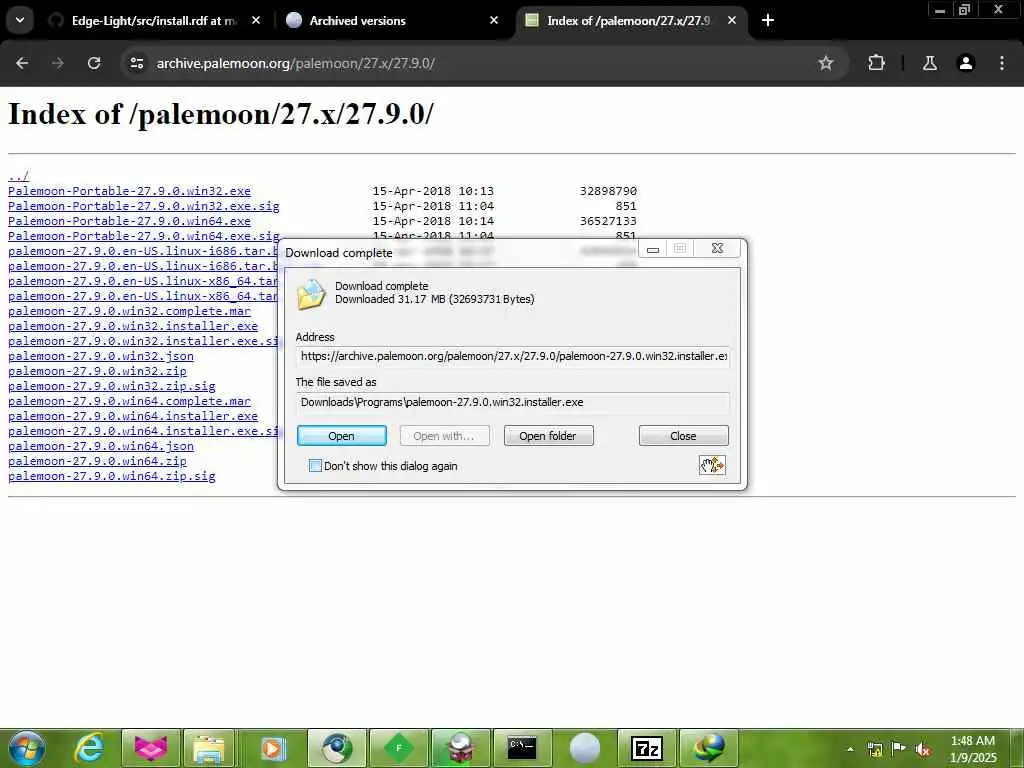Viewport: 1024px width, 768px height.
Task: Open the pink cat app in taskbar
Action: pos(151,748)
